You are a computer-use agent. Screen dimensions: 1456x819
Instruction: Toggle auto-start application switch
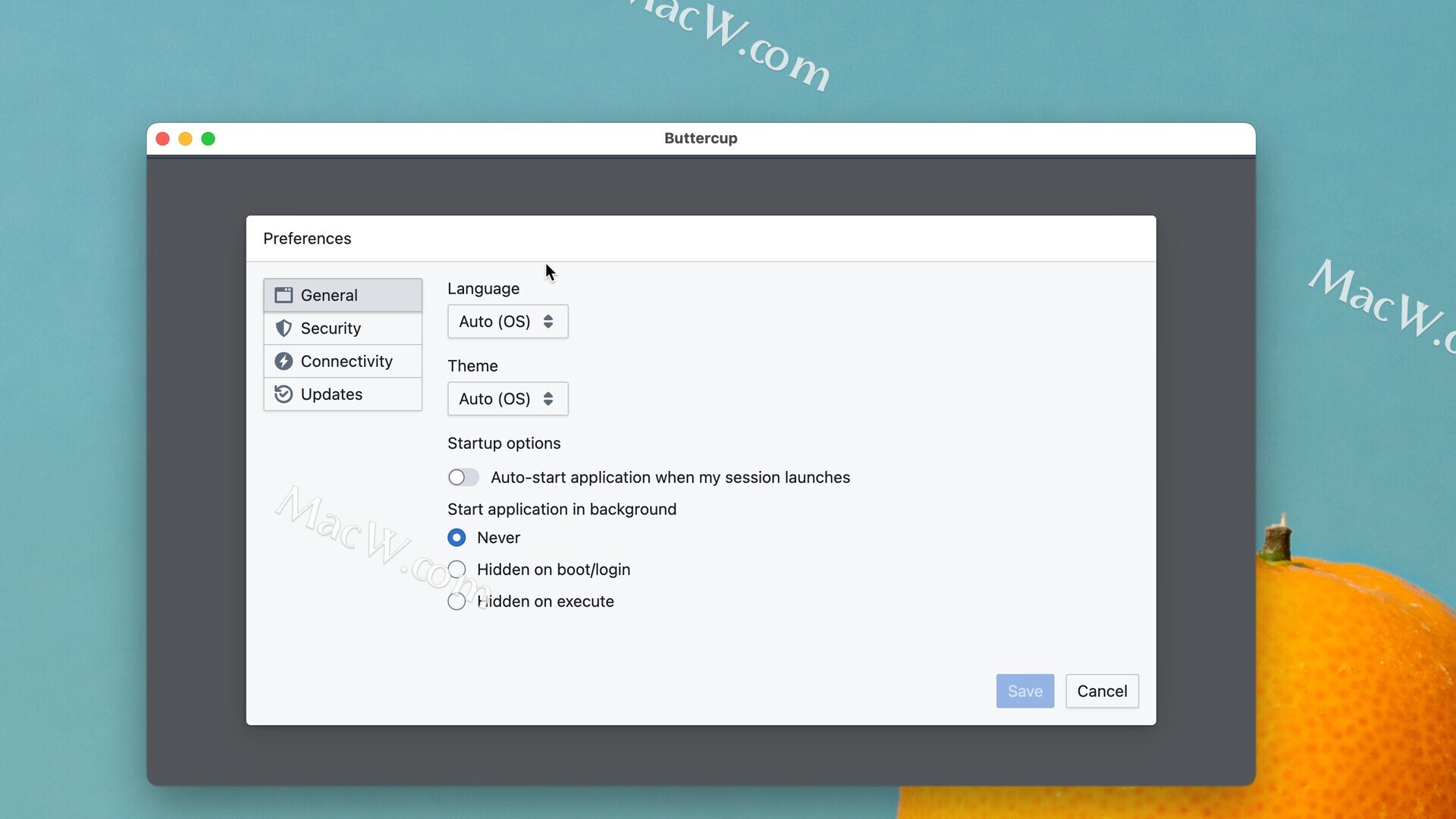click(463, 477)
